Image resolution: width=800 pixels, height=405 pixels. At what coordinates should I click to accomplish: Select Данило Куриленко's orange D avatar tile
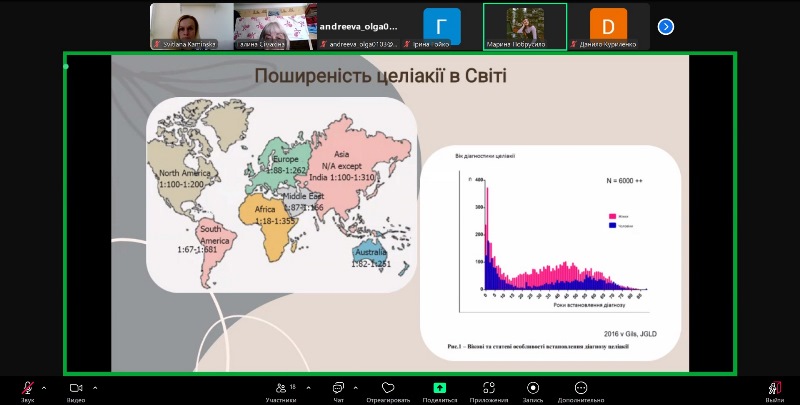(608, 26)
